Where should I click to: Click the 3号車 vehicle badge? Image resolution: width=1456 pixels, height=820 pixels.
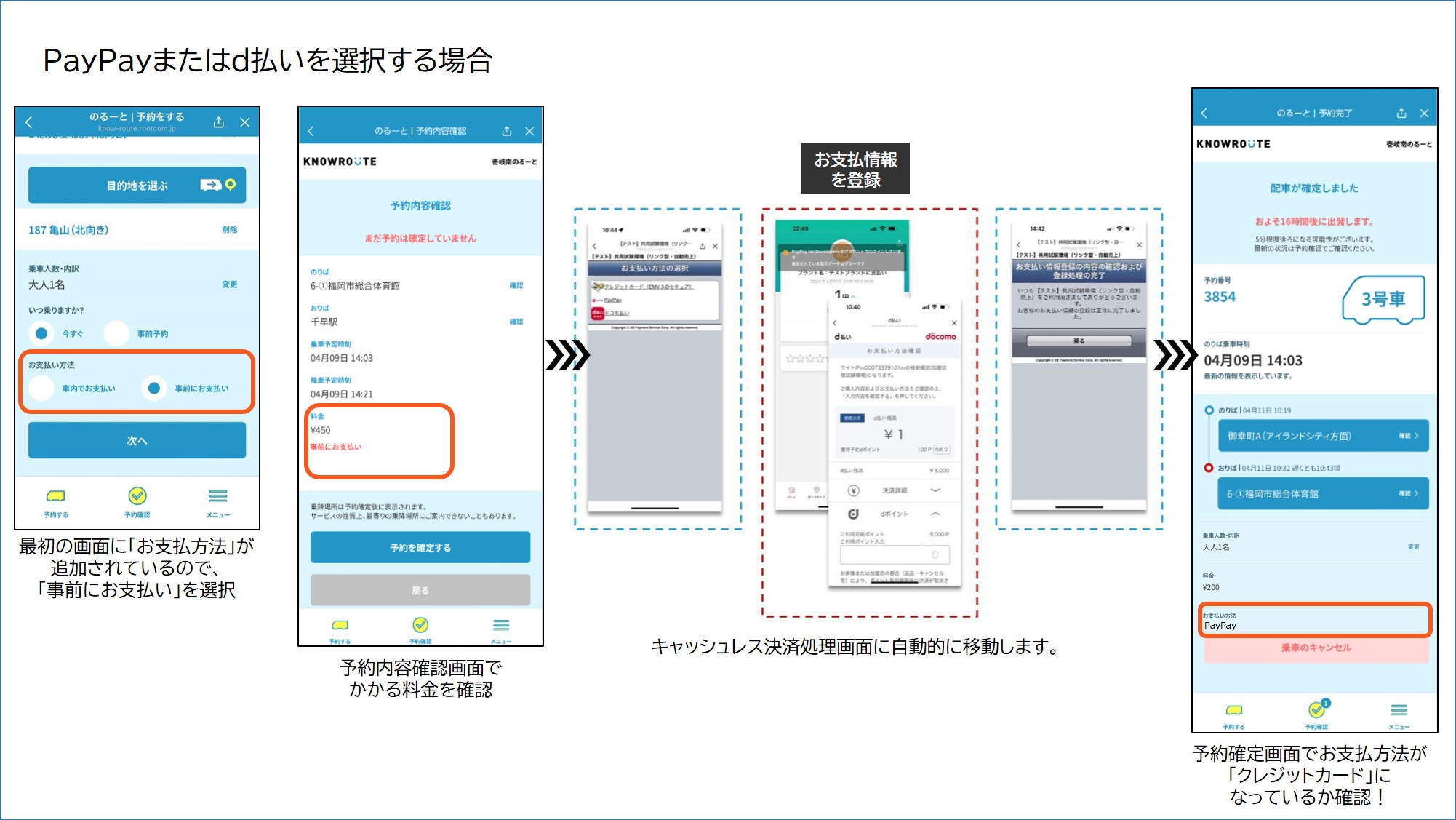(1383, 299)
